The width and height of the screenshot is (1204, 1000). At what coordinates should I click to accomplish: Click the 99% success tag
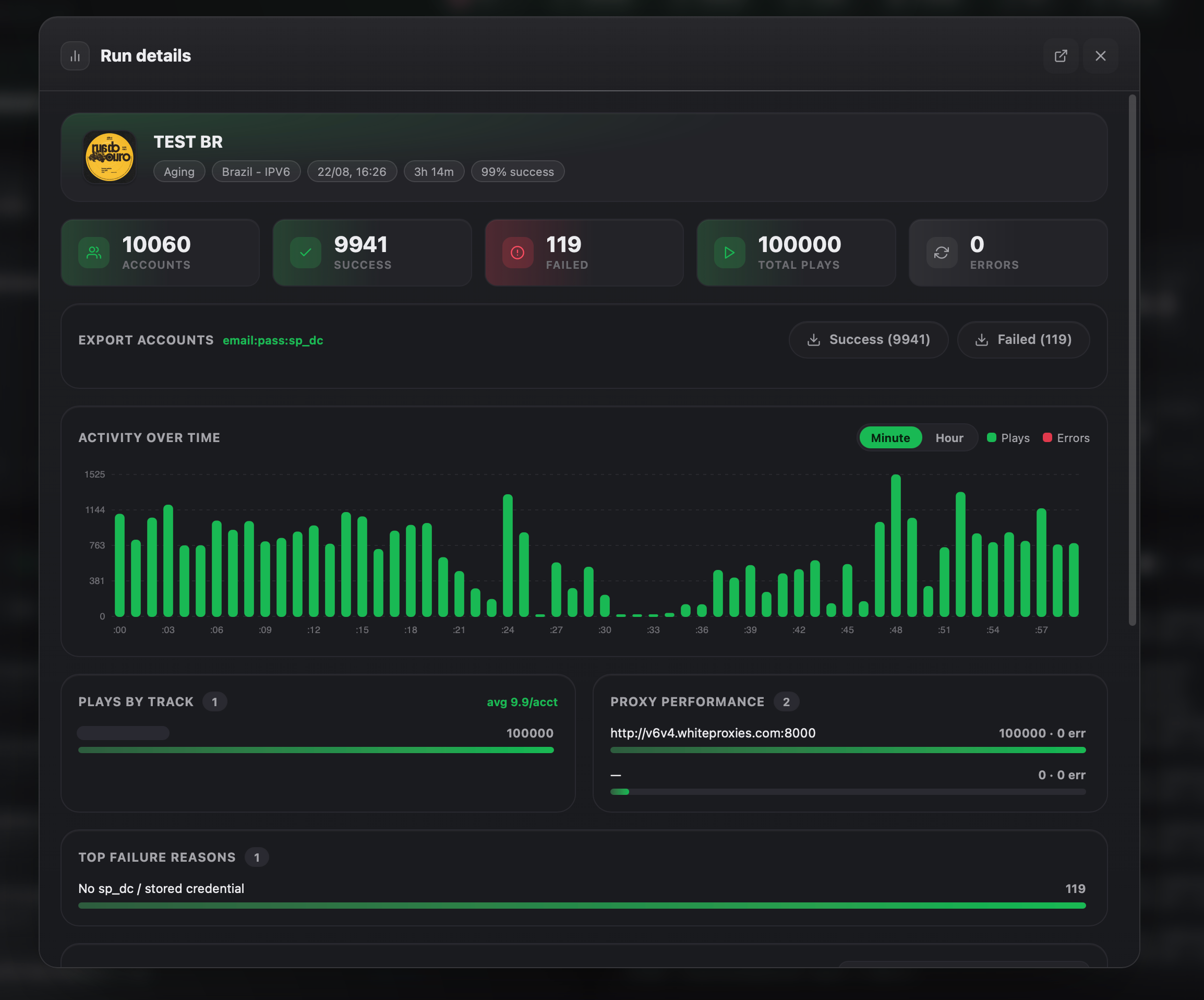(x=517, y=172)
